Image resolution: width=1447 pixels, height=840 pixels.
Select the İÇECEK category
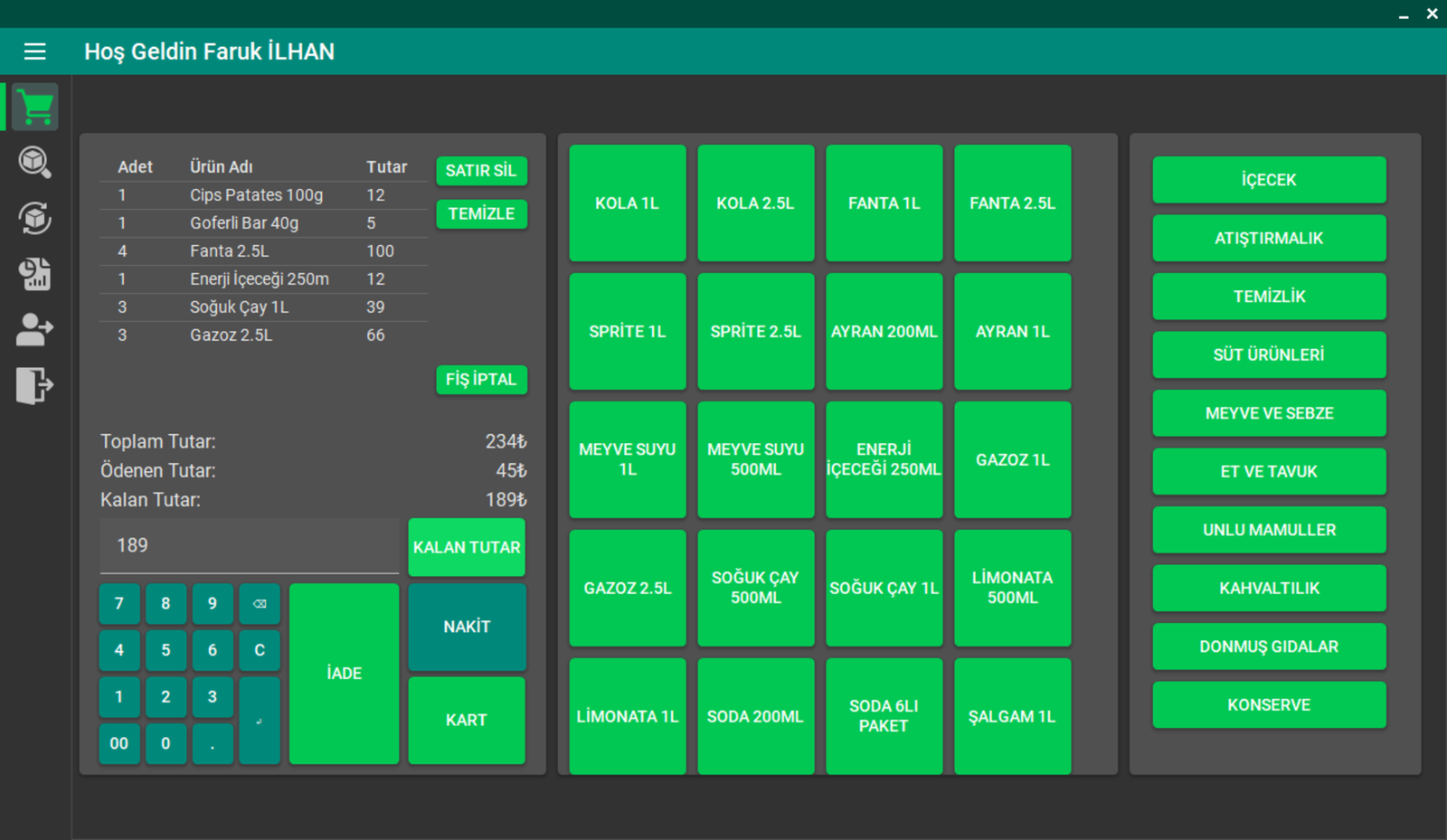click(x=1268, y=180)
